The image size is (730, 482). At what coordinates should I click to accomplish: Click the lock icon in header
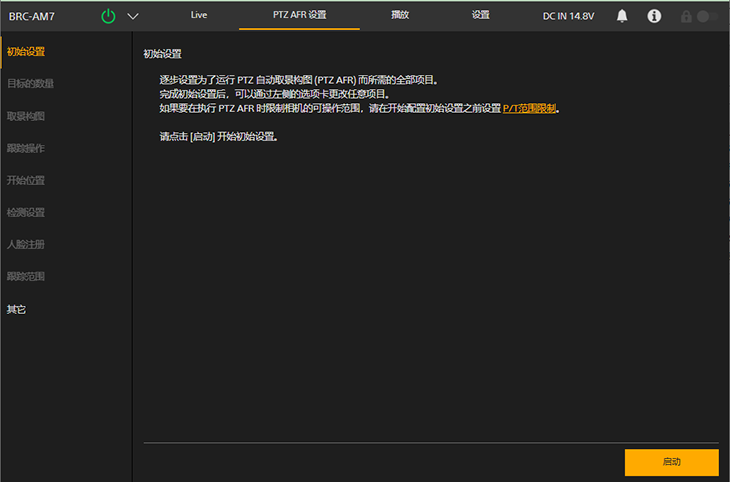click(x=686, y=17)
